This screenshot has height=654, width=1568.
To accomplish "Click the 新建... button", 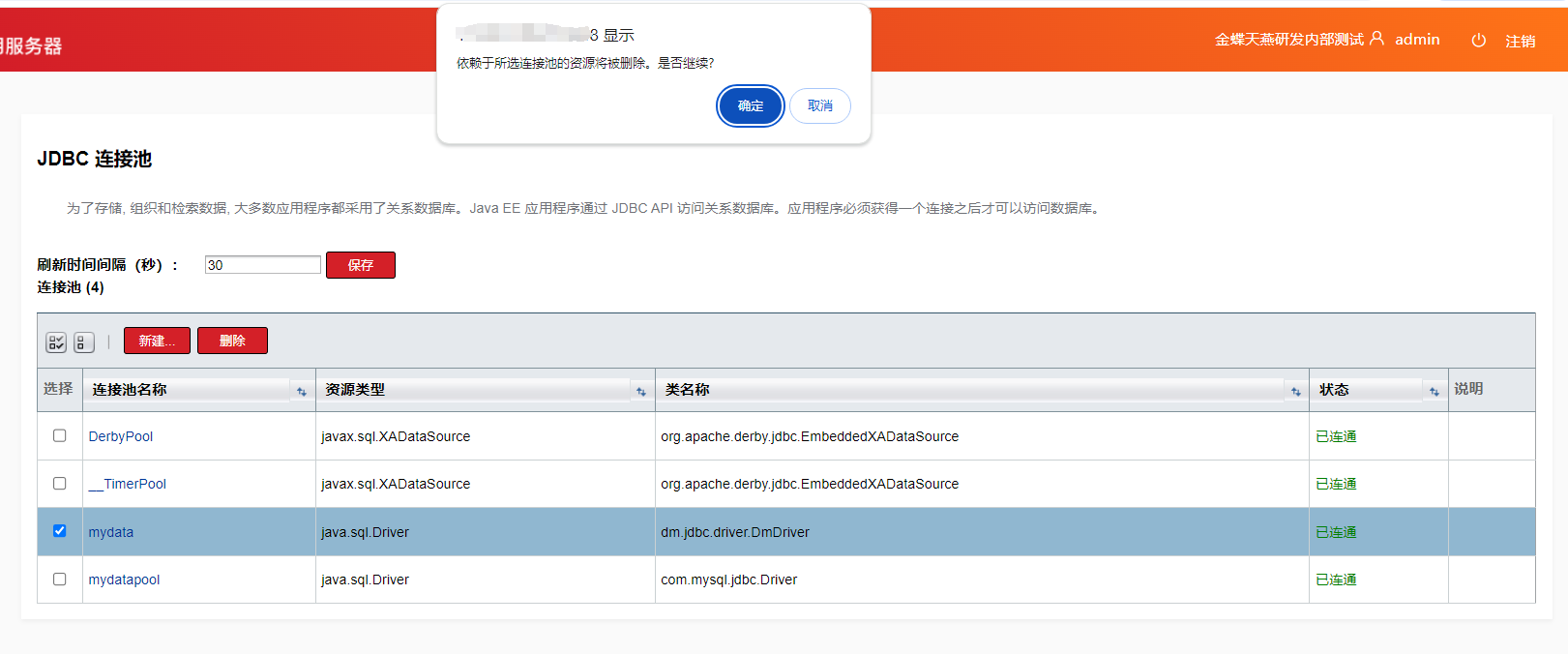I will tap(157, 341).
